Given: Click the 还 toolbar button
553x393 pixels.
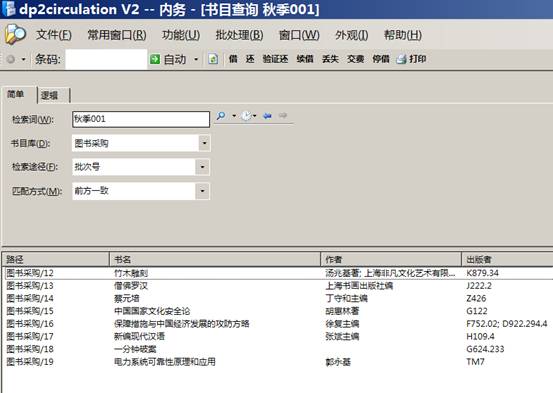Looking at the screenshot, I should tap(250, 59).
